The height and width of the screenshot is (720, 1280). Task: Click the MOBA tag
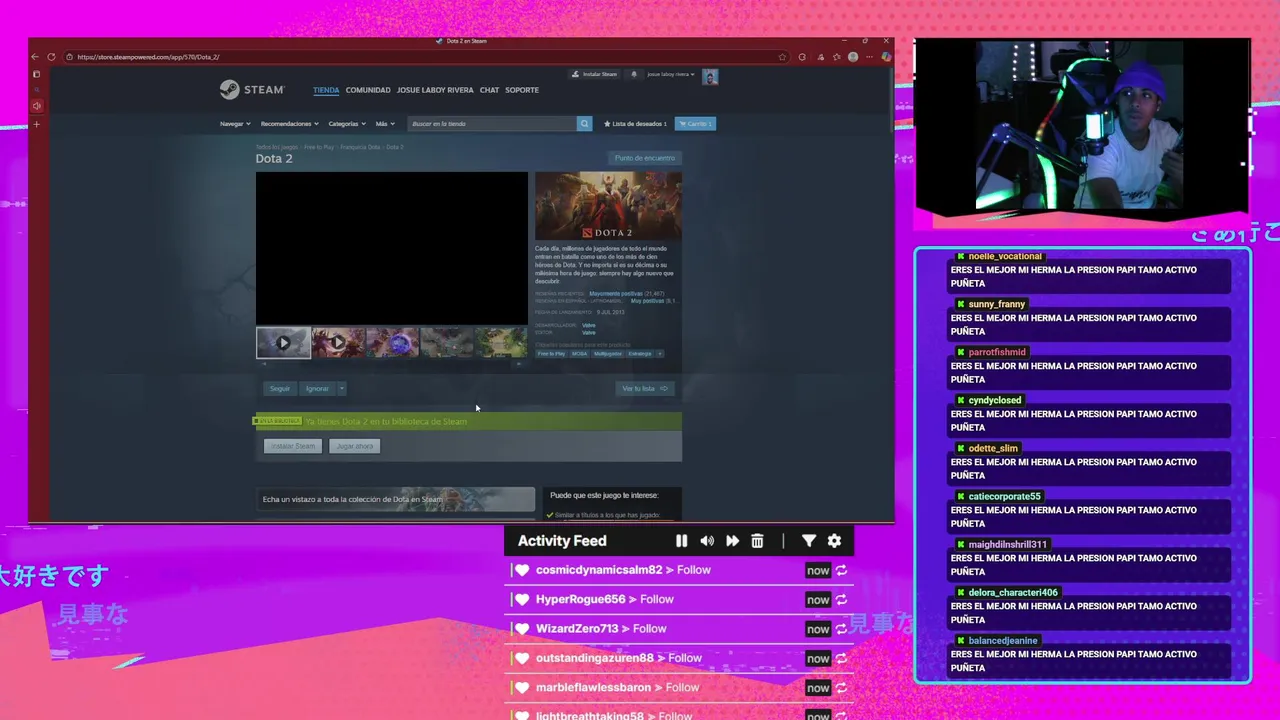[579, 353]
